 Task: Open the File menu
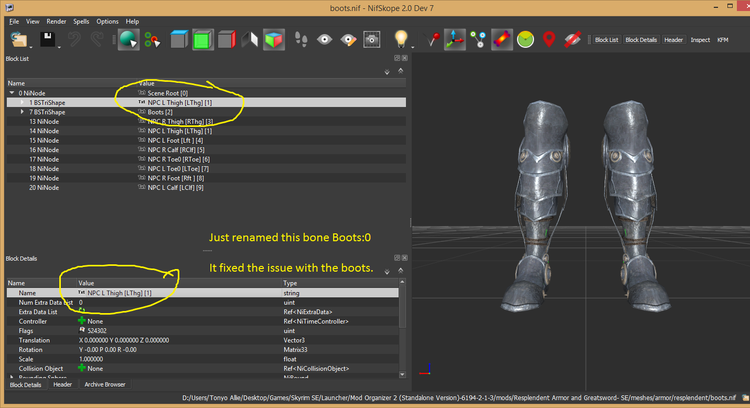click(14, 22)
